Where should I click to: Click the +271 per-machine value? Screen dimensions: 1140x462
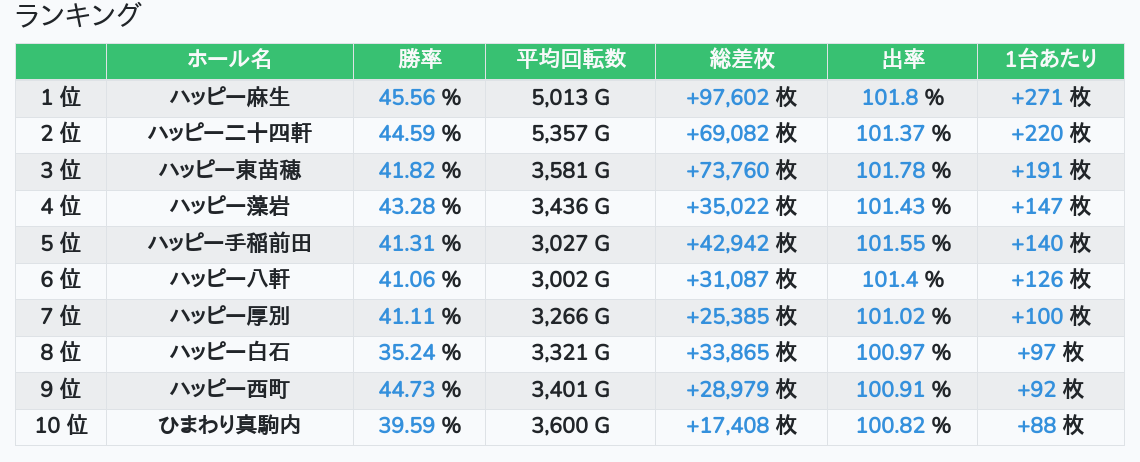(x=1037, y=97)
